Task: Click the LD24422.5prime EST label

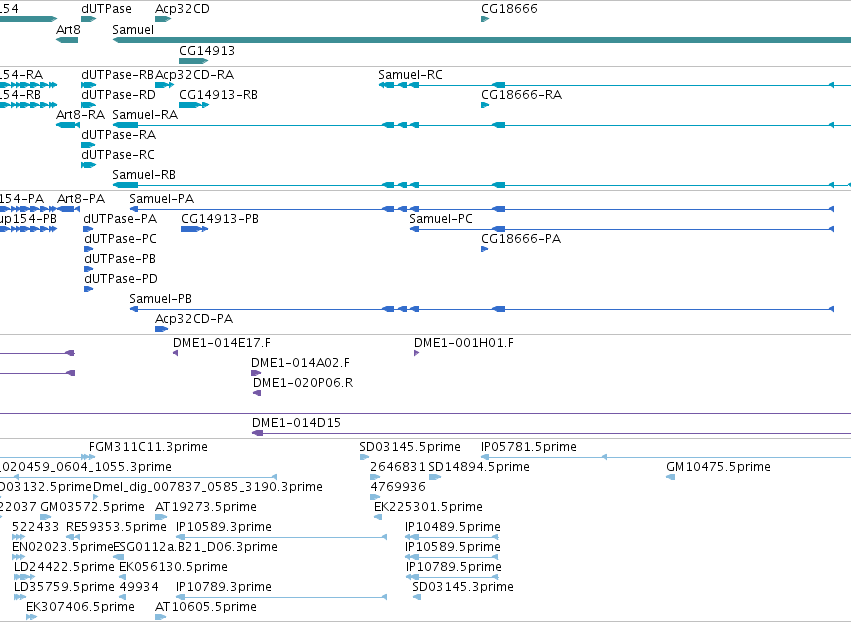Action: coord(64,567)
